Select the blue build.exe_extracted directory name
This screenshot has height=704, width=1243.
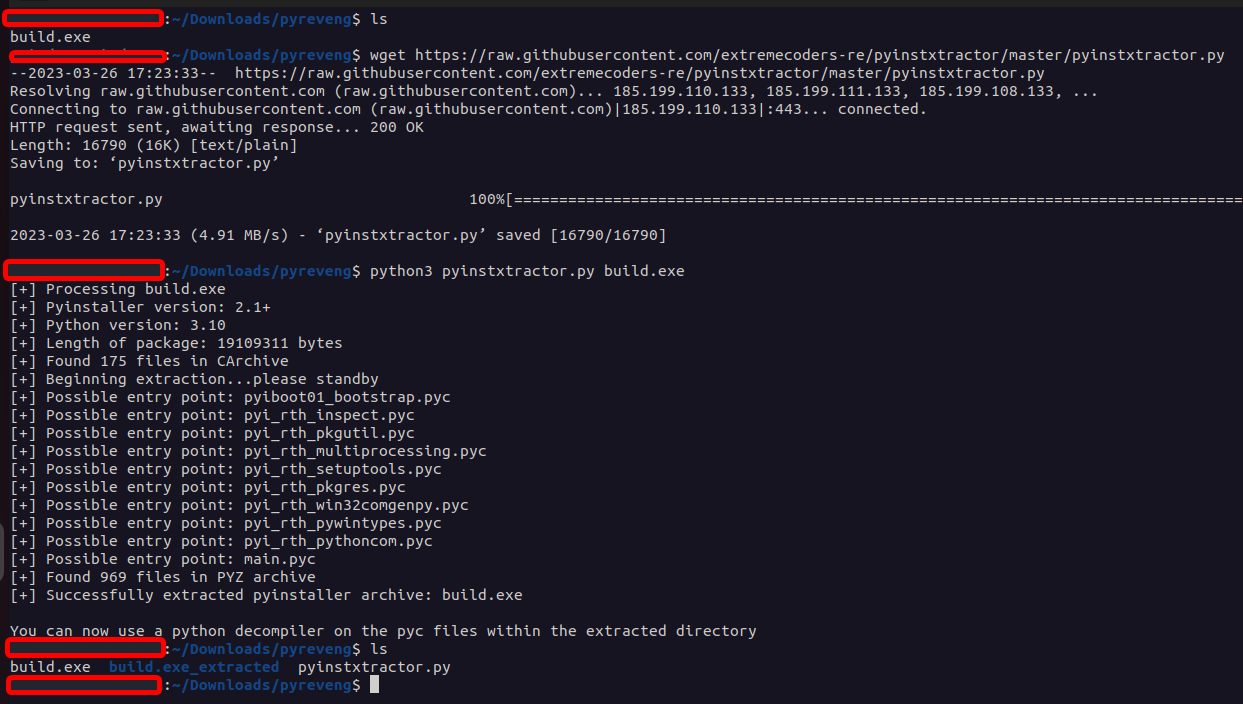tap(194, 667)
